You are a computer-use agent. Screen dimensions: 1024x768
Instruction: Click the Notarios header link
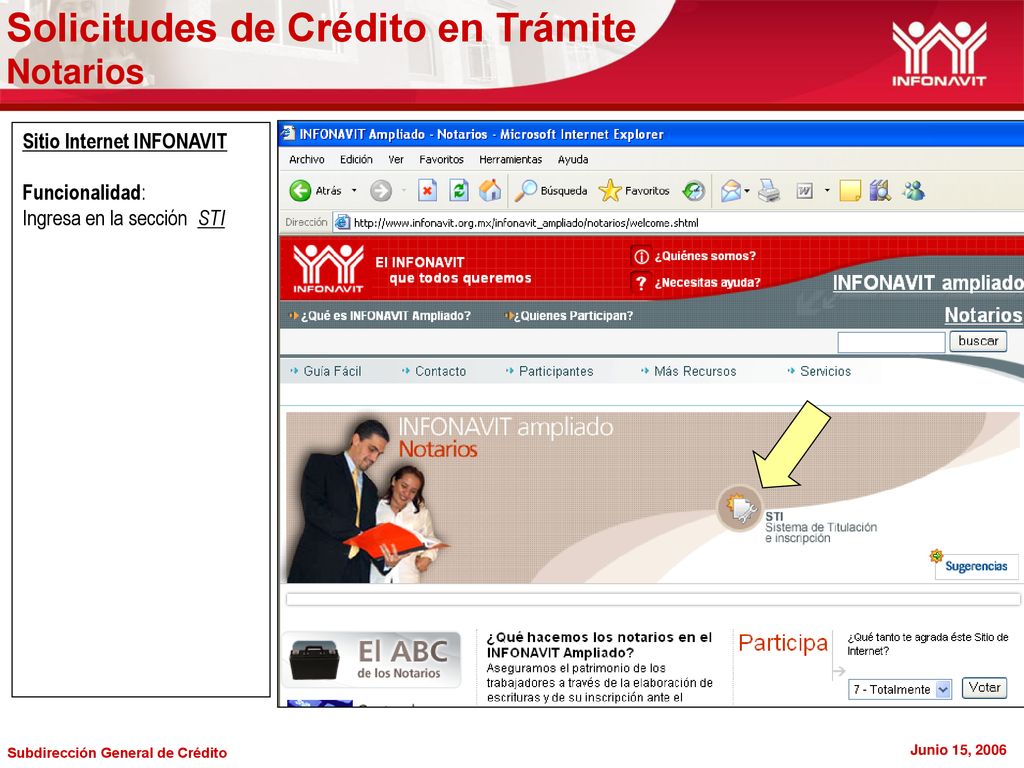click(983, 315)
